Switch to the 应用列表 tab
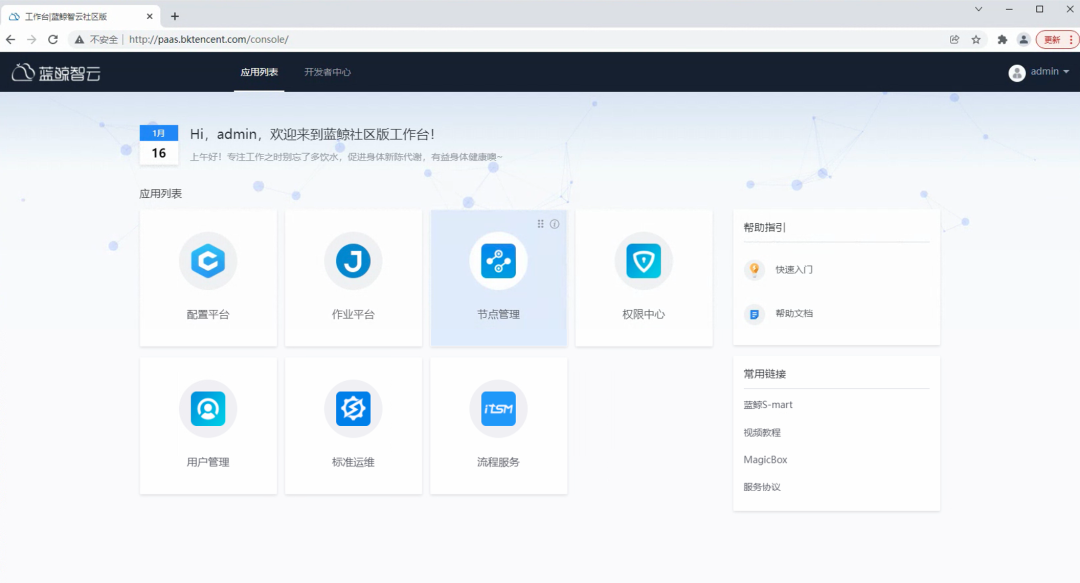 (259, 72)
